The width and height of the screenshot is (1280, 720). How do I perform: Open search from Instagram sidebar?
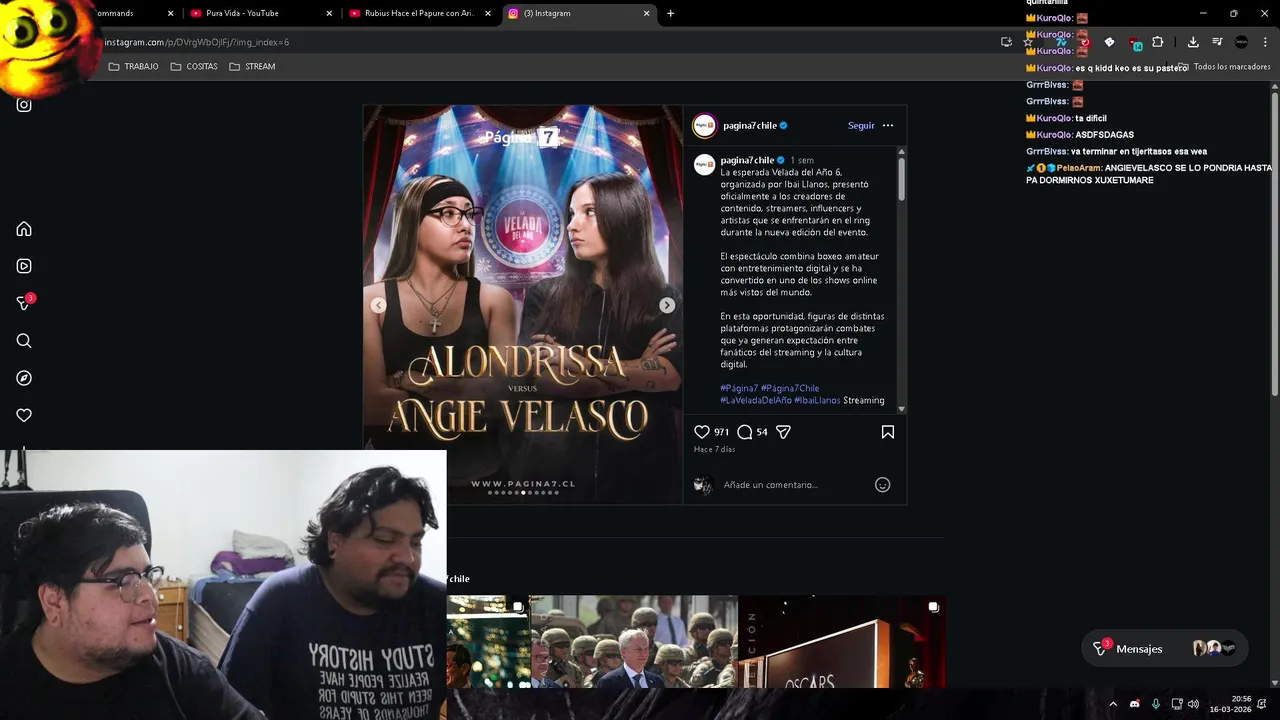pyautogui.click(x=24, y=341)
